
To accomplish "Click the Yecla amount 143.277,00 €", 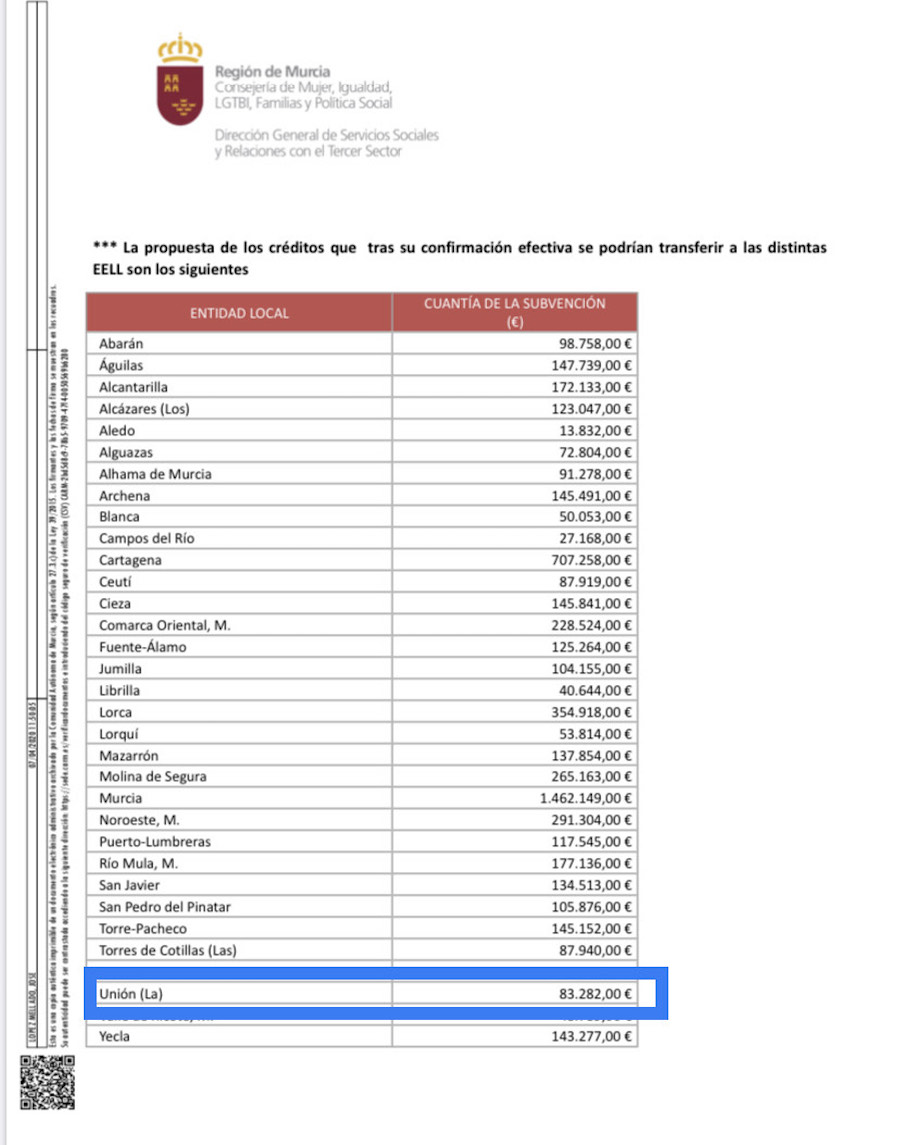I will pyautogui.click(x=593, y=1036).
